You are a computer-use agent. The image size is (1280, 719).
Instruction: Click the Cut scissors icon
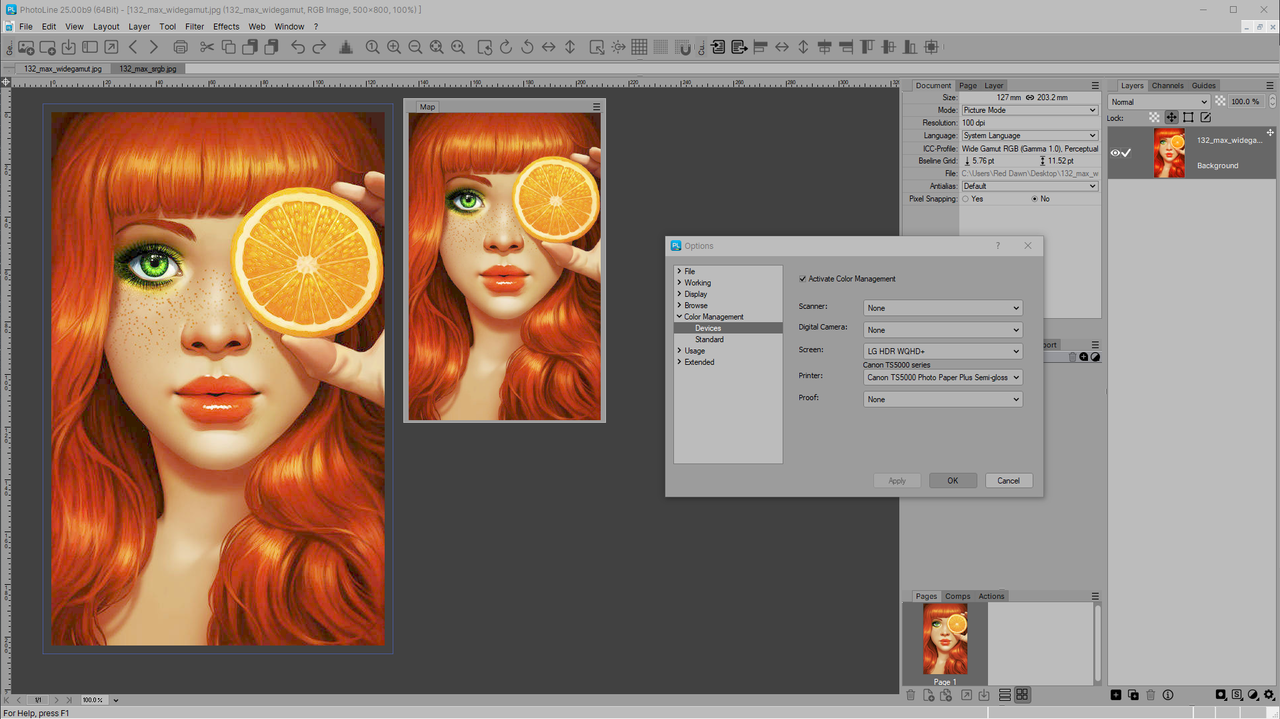tap(207, 47)
